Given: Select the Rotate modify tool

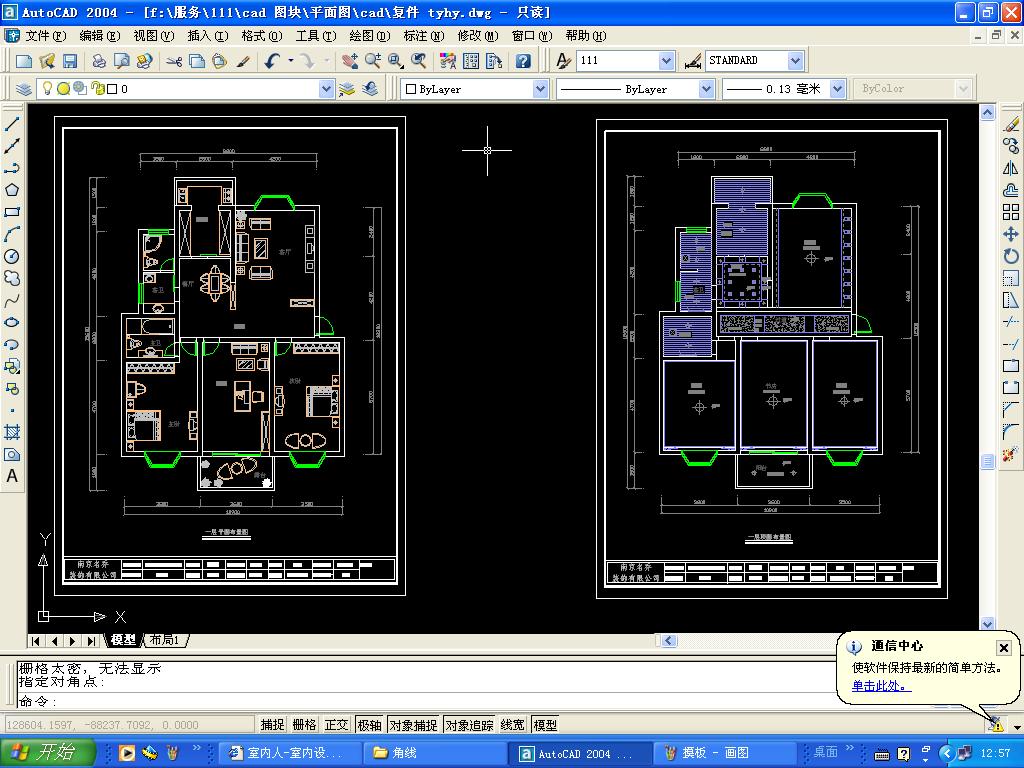Looking at the screenshot, I should [x=1011, y=256].
